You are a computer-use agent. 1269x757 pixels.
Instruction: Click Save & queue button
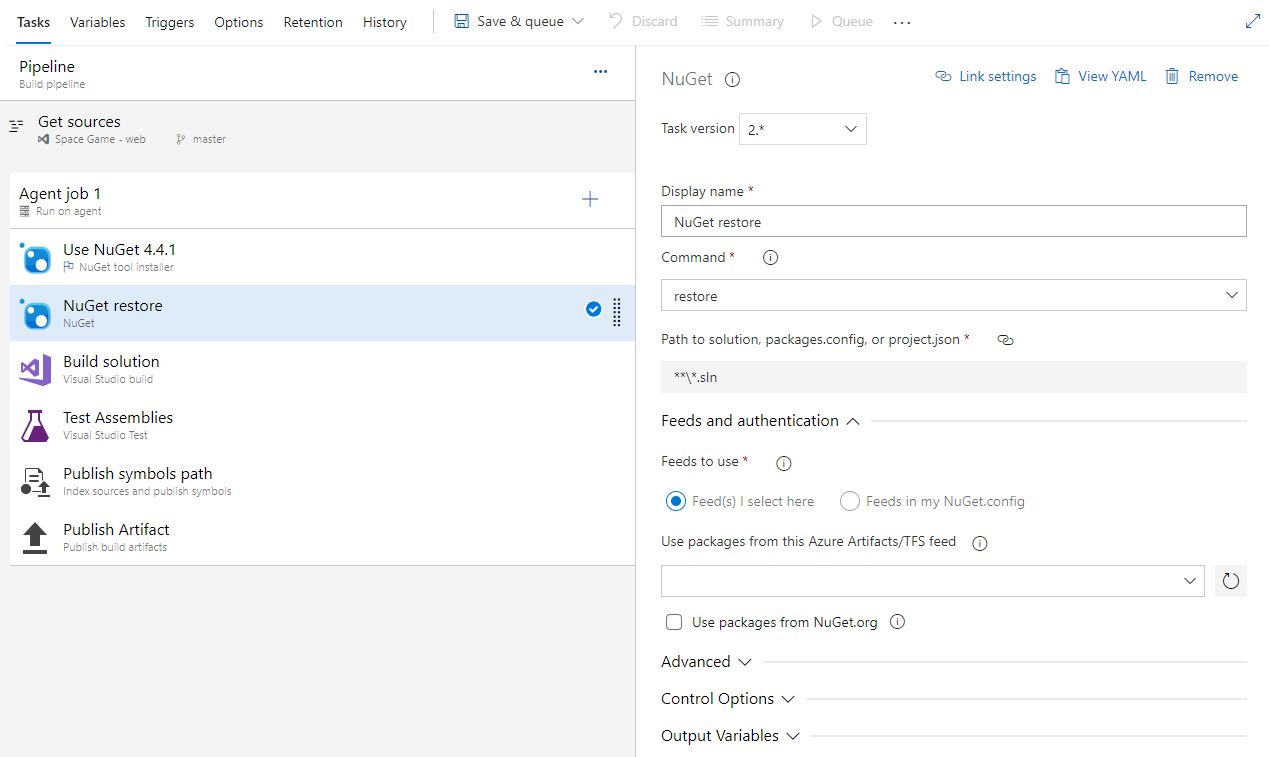[x=508, y=21]
